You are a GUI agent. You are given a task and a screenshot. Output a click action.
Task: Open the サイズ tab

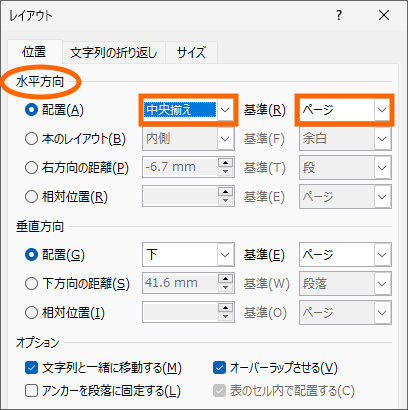pos(191,53)
